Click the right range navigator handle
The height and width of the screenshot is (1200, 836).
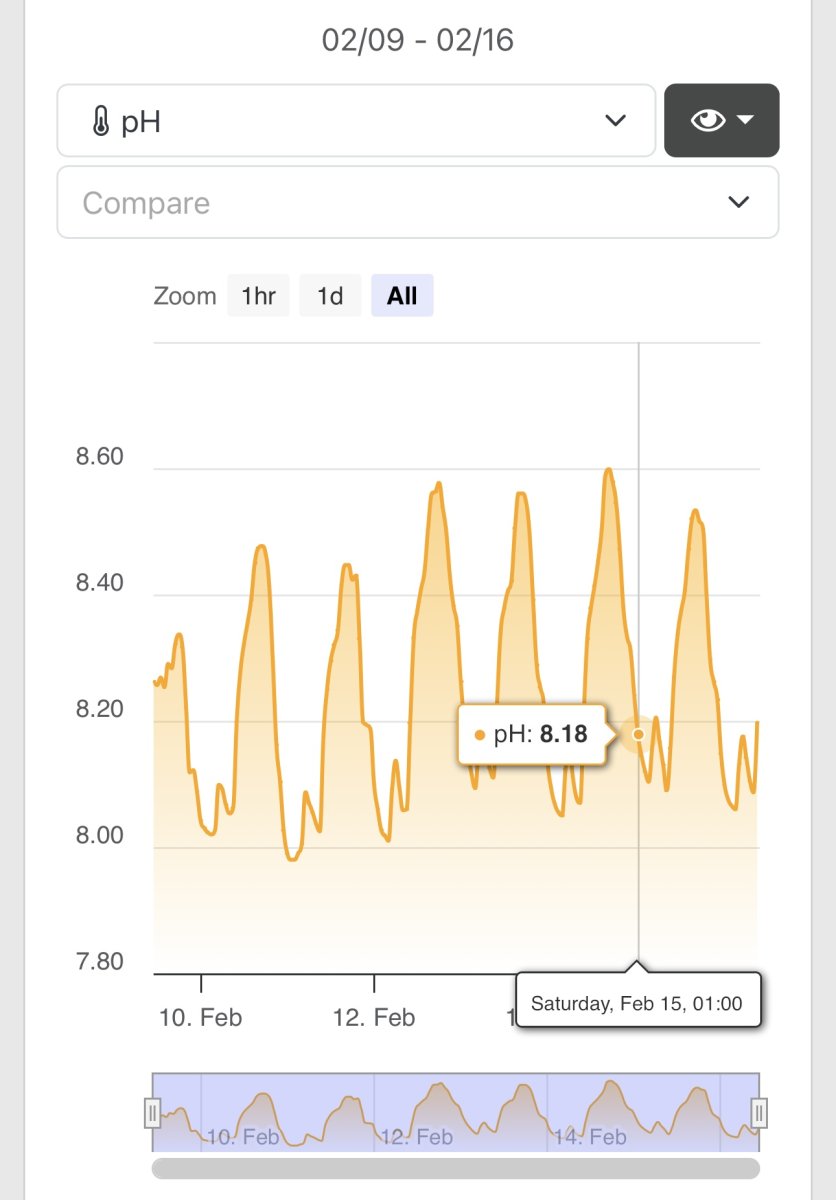[759, 1112]
